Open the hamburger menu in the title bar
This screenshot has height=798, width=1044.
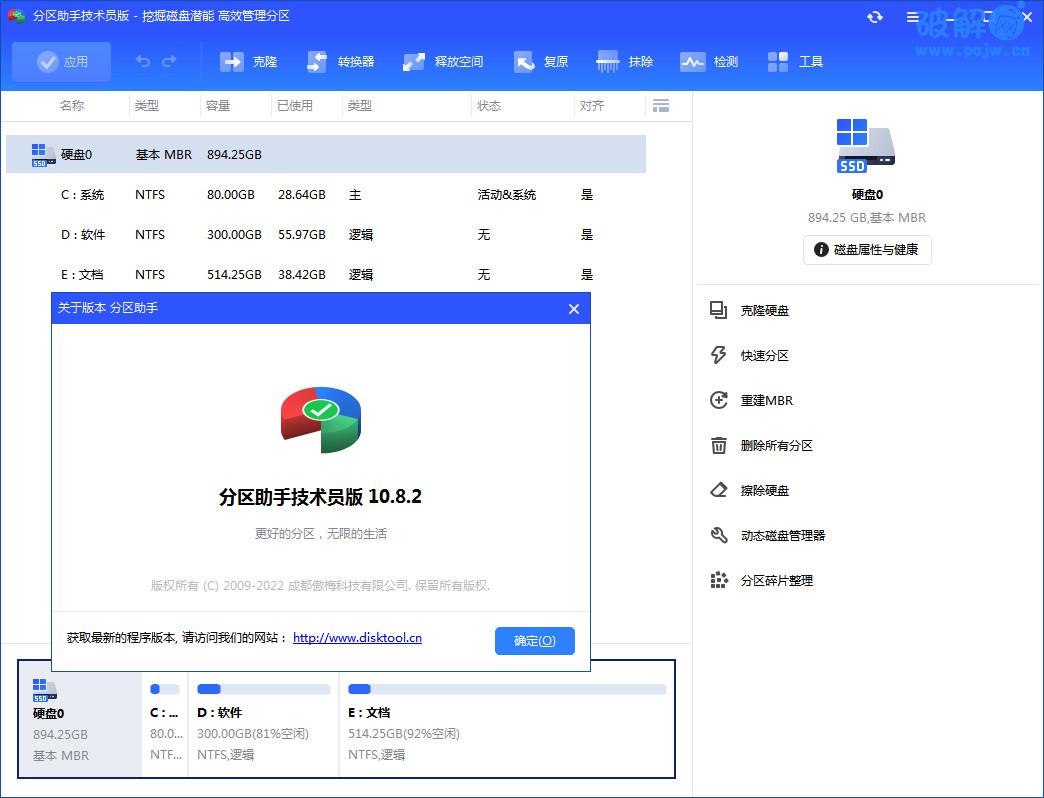coord(912,17)
